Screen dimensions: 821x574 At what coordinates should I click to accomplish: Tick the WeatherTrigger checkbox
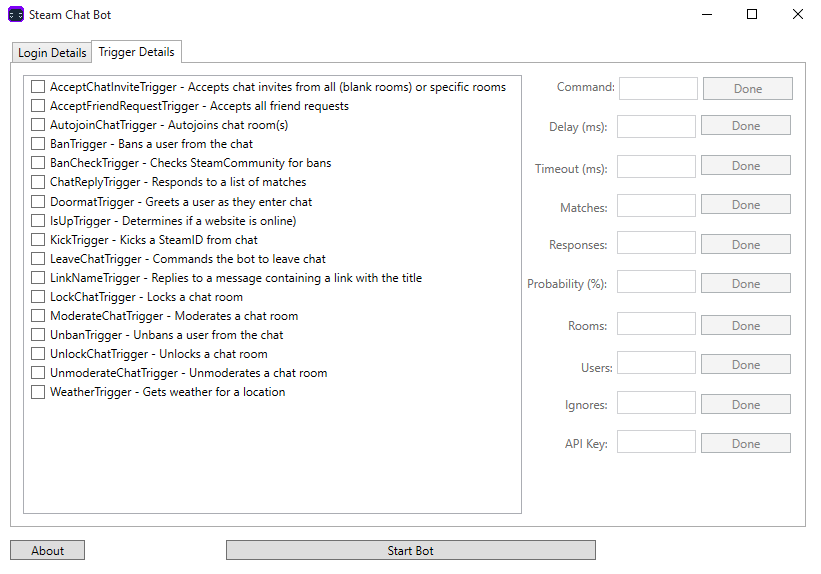coord(38,392)
